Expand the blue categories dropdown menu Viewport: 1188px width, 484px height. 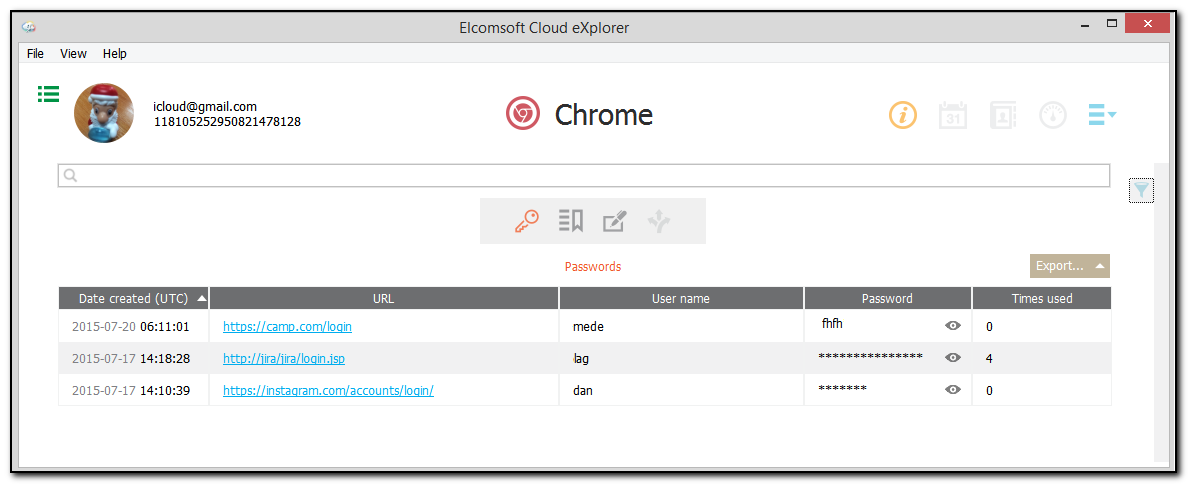tap(1102, 114)
